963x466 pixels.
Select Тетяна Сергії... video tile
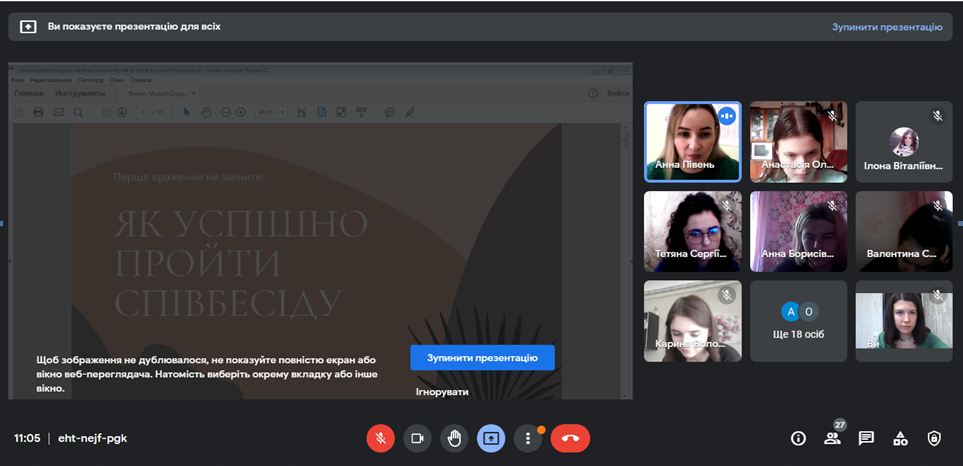tap(693, 231)
